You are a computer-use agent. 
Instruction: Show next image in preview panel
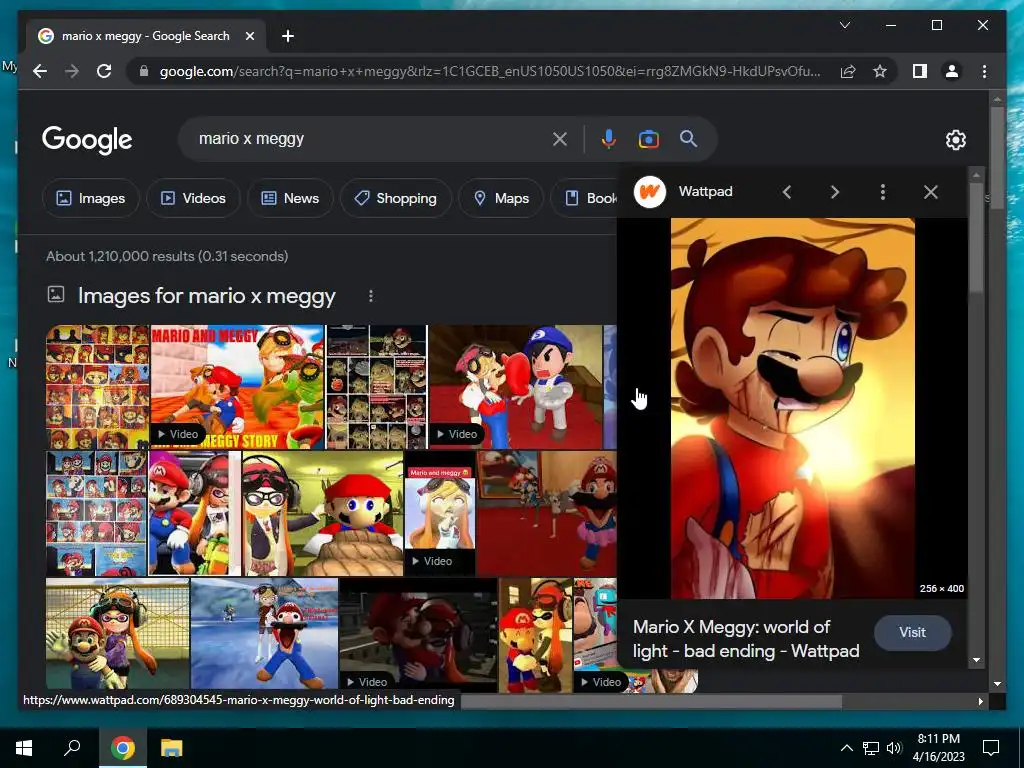click(835, 192)
